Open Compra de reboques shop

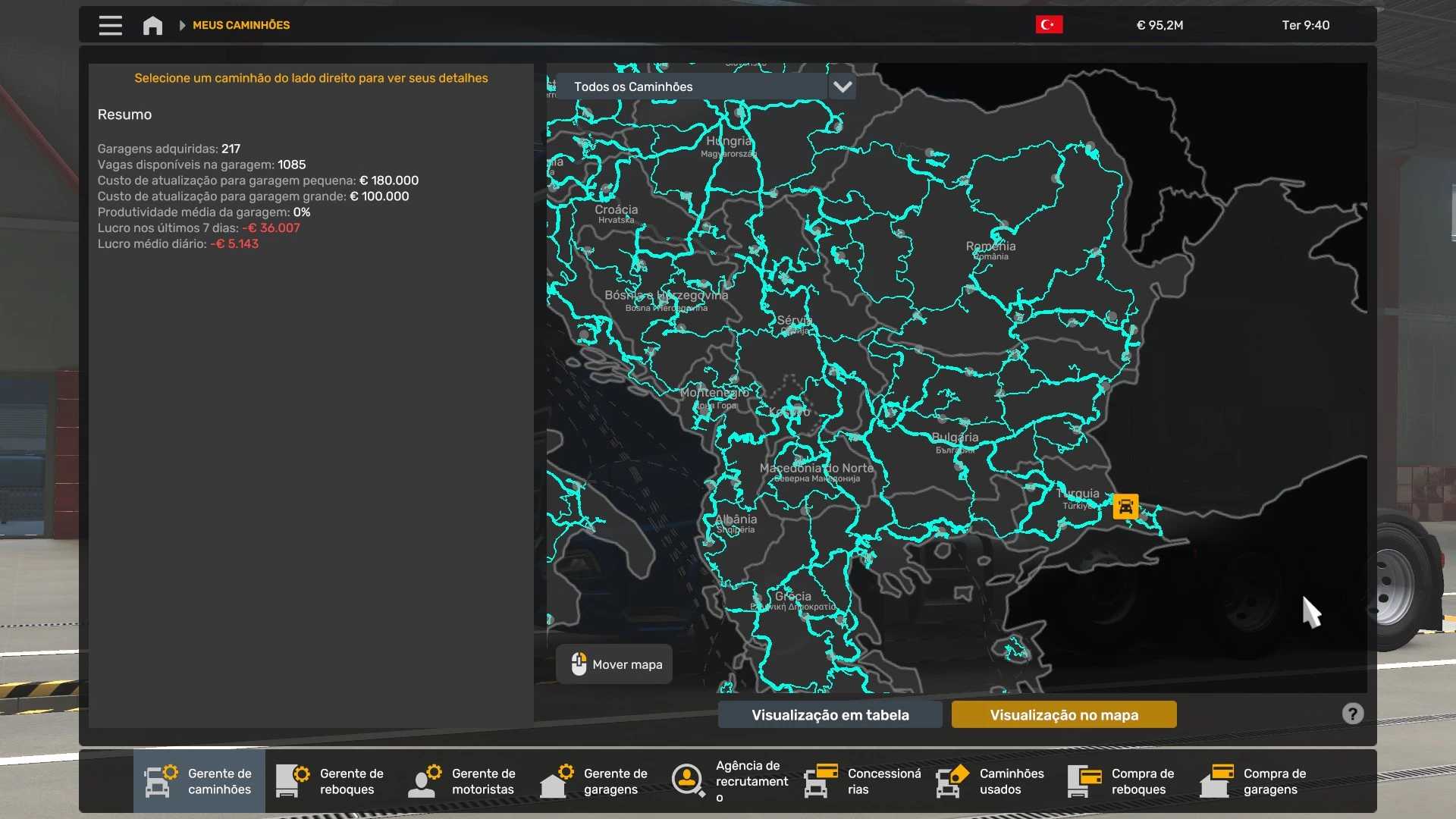pyautogui.click(x=1123, y=781)
